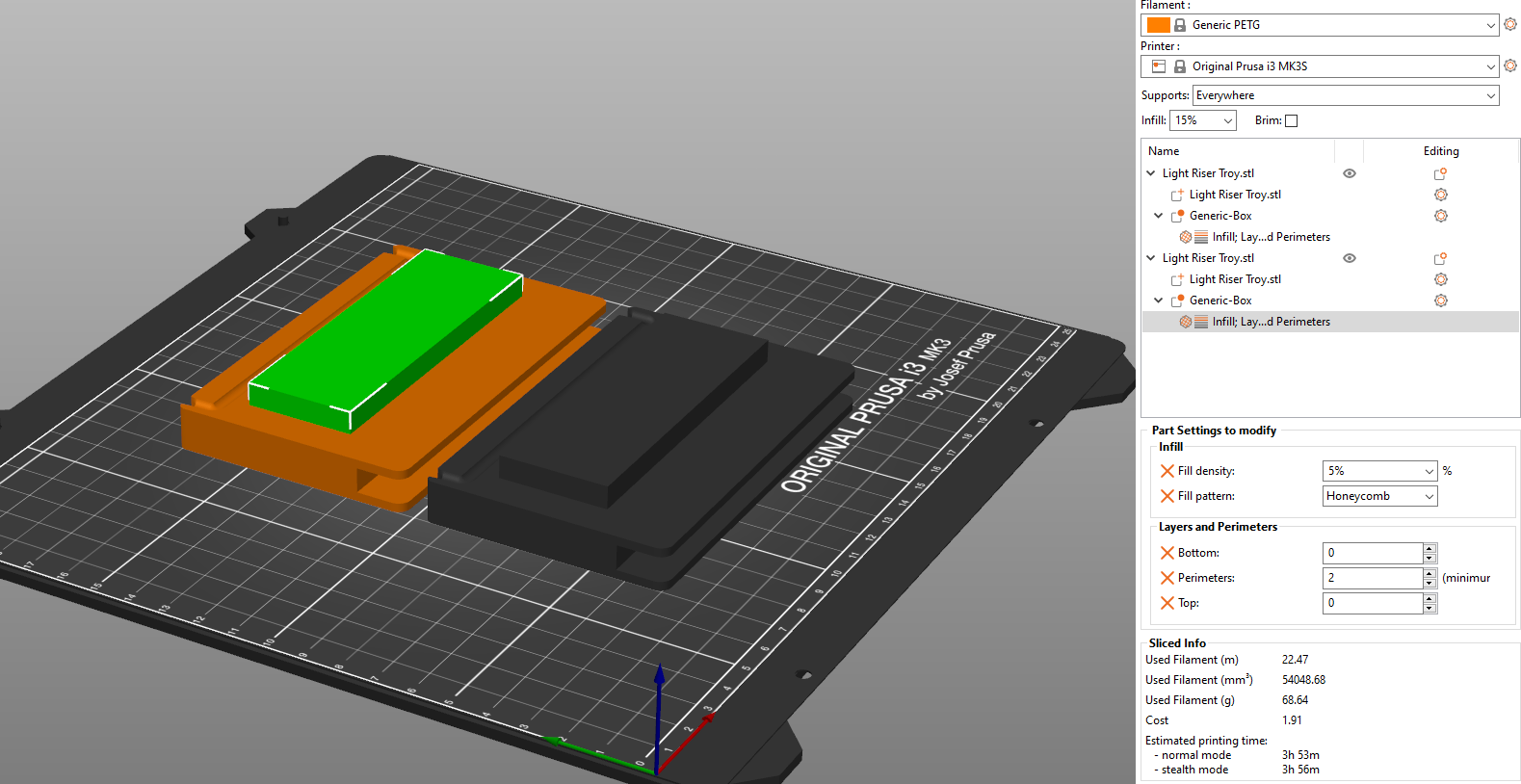Decrease Perimeters with down stepper
This screenshot has height=784, width=1521.
tap(1429, 584)
